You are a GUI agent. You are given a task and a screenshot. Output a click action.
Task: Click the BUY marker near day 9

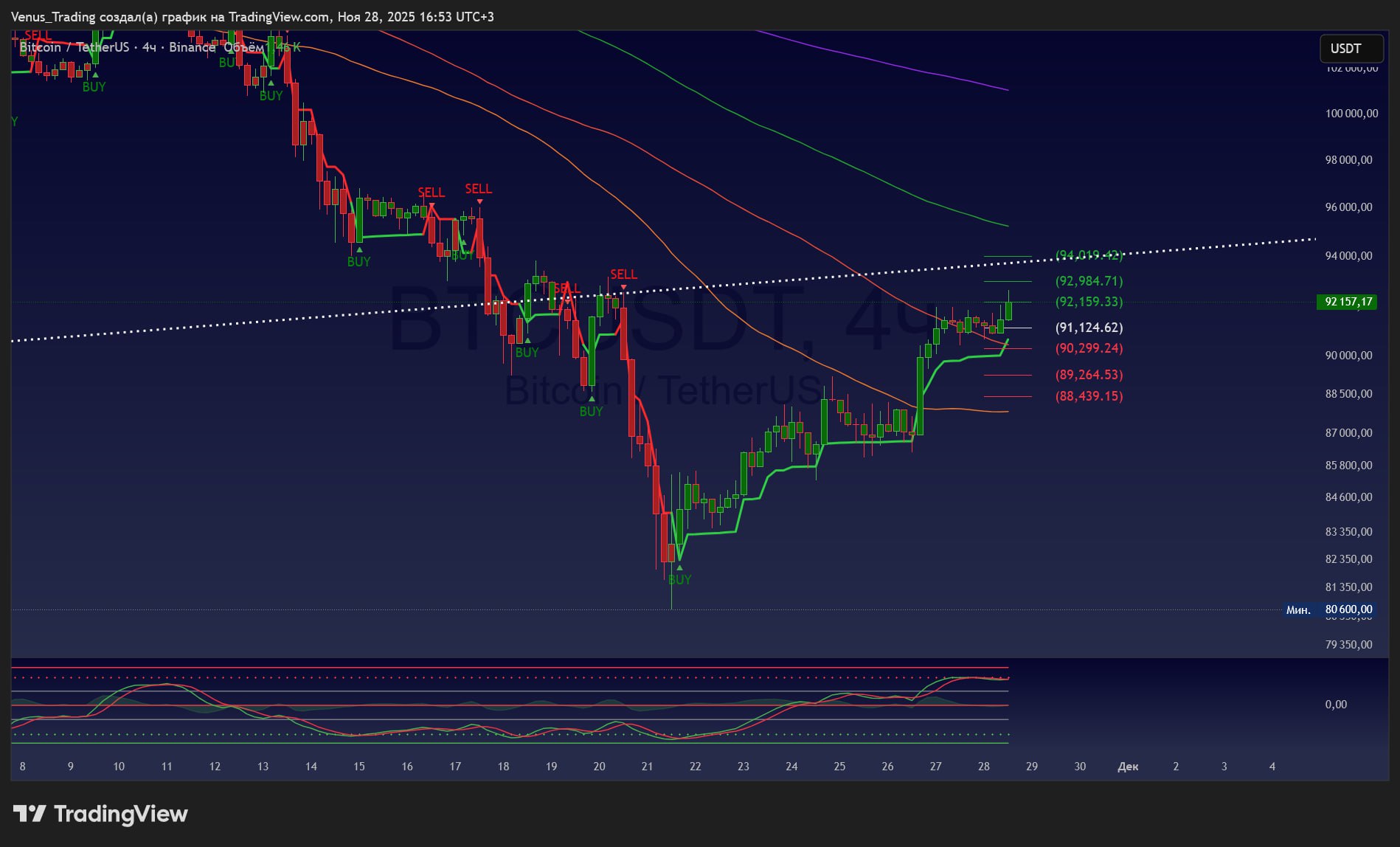[x=94, y=86]
